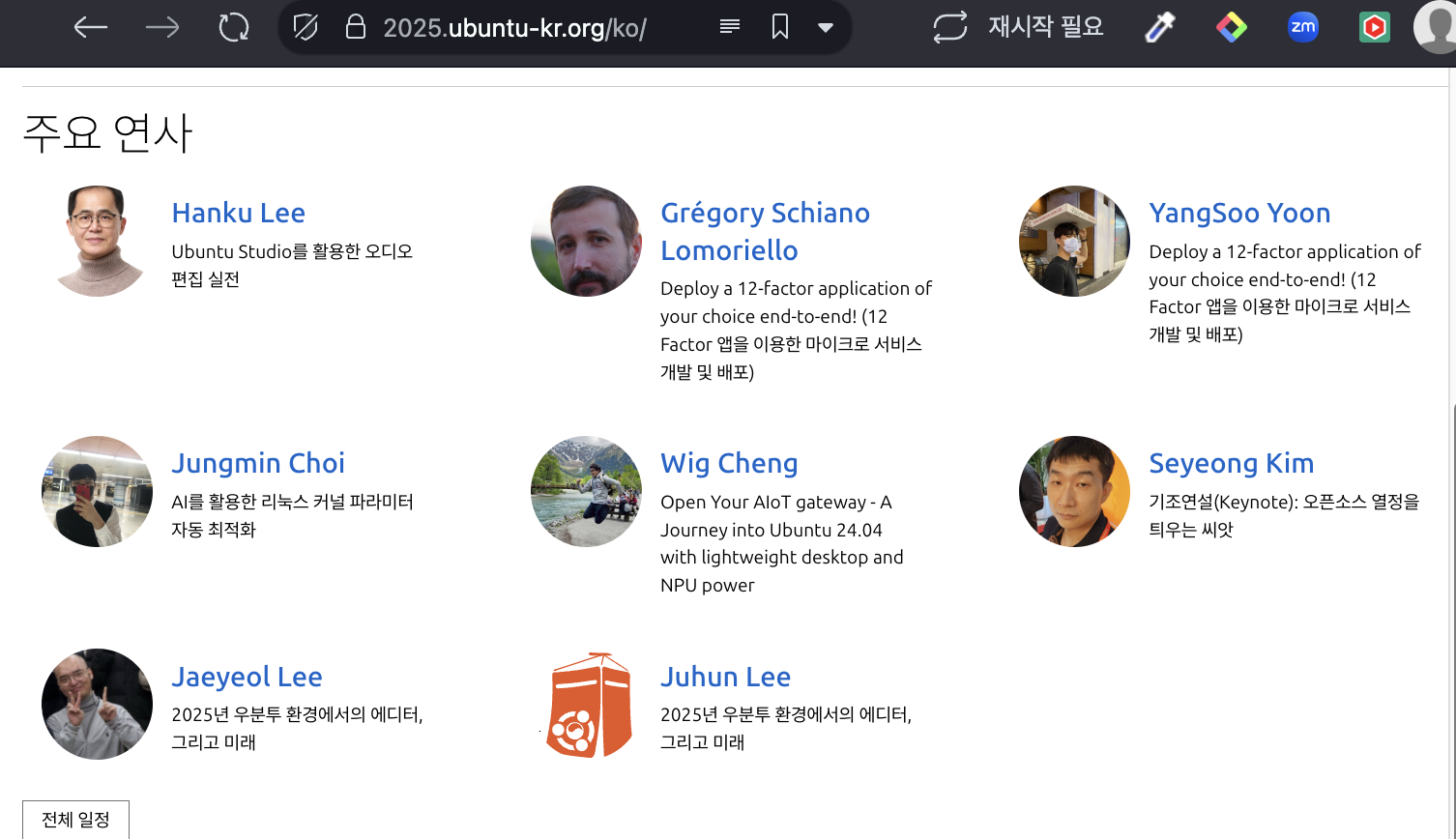
Task: Bookmark this page with the bookmark icon
Action: click(780, 26)
